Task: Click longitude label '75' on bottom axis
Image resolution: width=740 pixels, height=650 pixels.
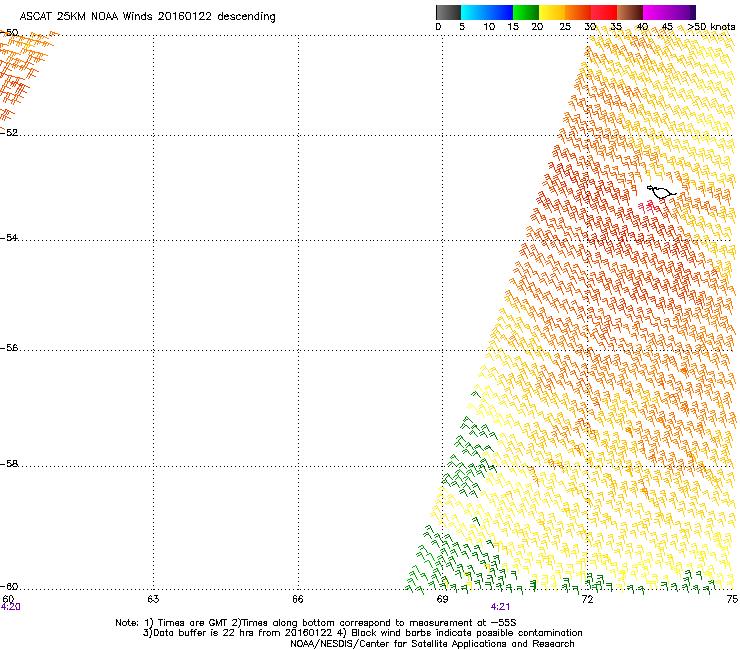Action: (732, 599)
